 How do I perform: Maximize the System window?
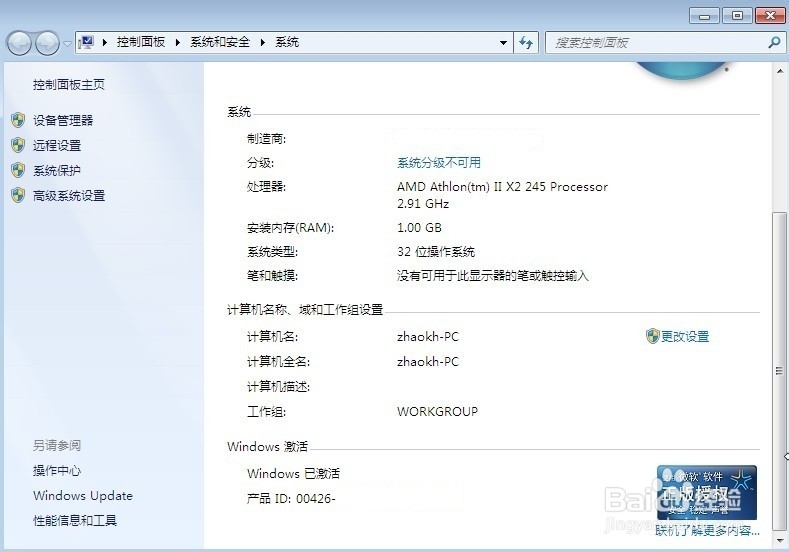(x=737, y=16)
